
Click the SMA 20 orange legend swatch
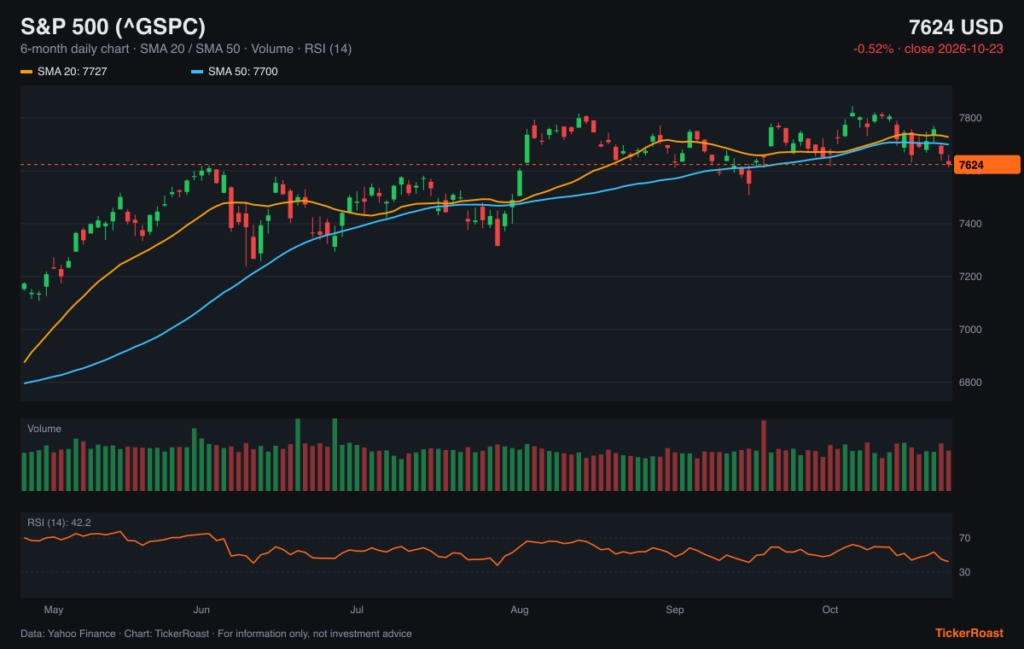pyautogui.click(x=26, y=72)
